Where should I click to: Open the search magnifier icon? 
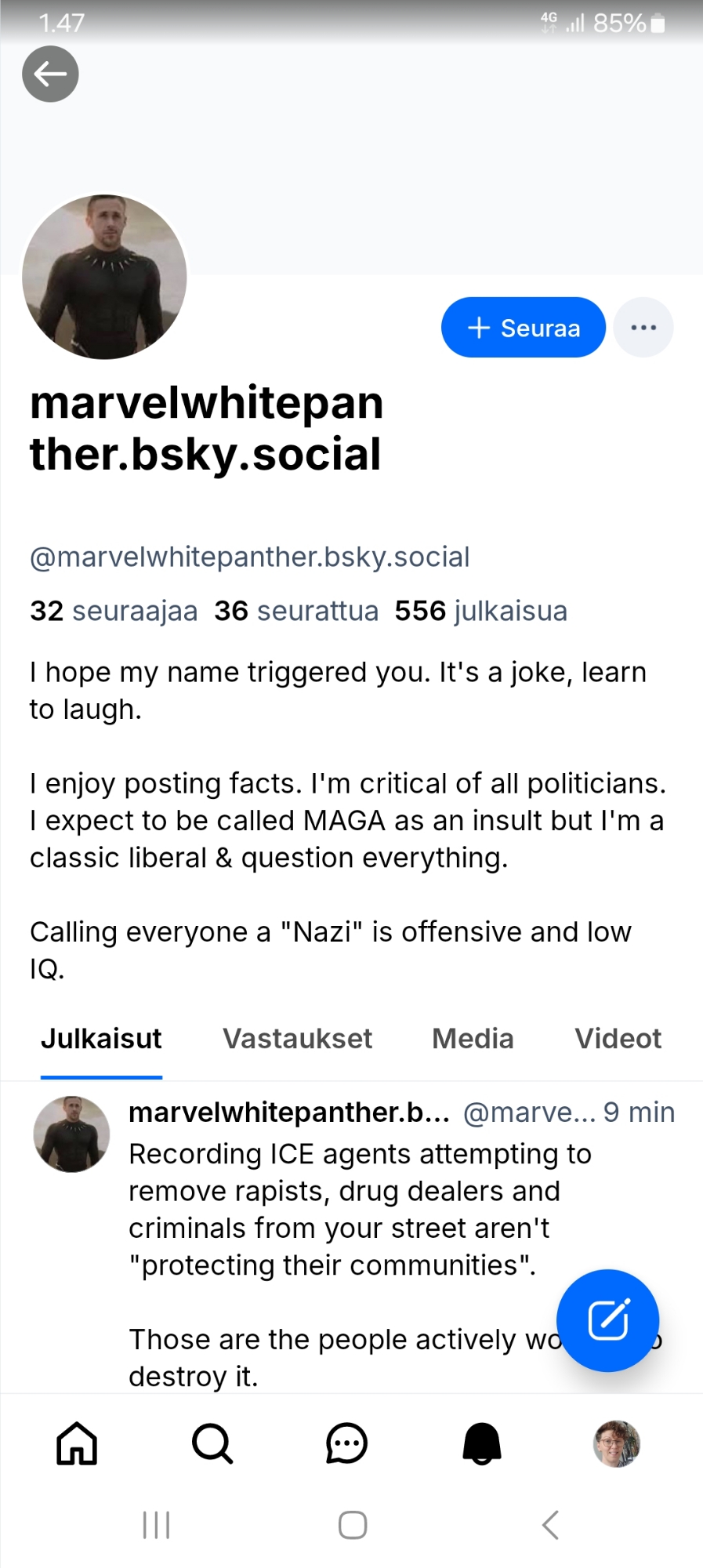point(212,1443)
